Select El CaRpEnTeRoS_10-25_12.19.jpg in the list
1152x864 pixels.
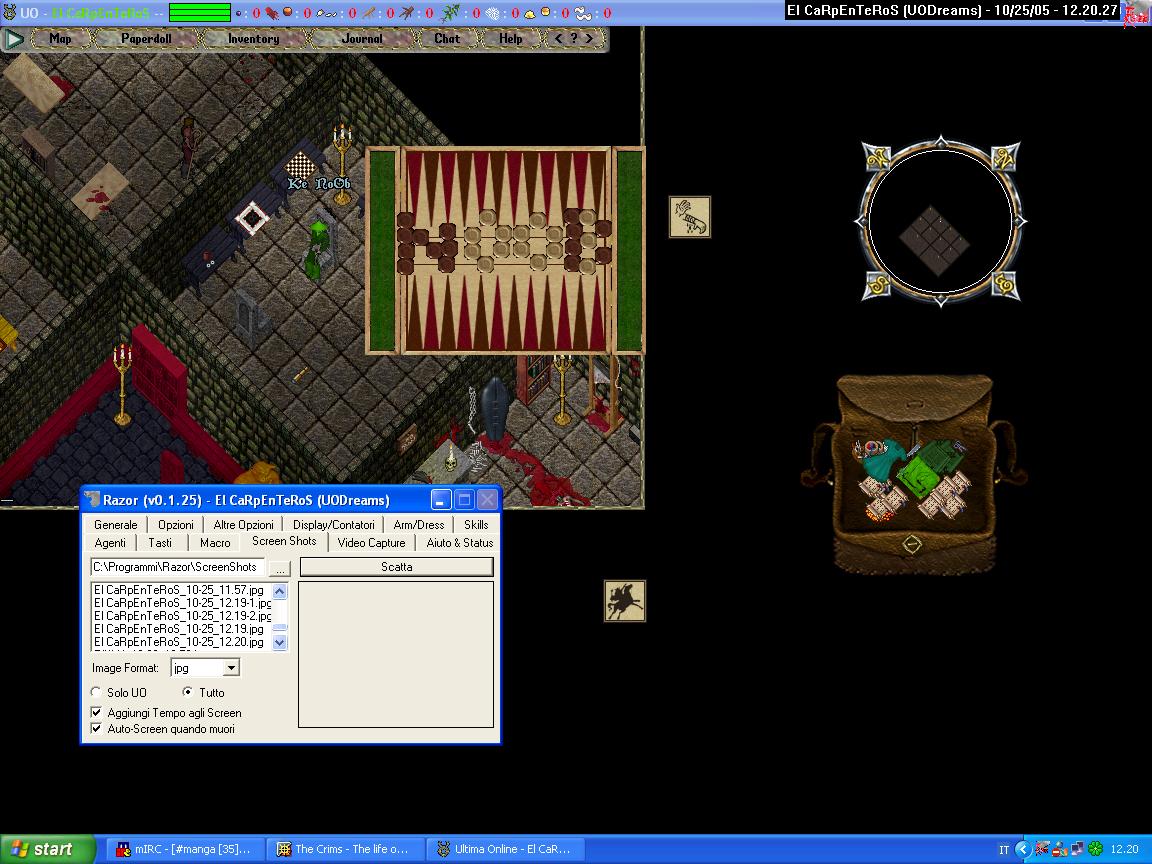click(x=181, y=629)
